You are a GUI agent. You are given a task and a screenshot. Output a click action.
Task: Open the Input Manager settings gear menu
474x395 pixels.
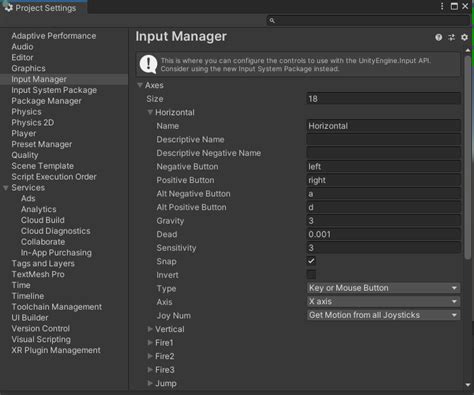tap(464, 37)
